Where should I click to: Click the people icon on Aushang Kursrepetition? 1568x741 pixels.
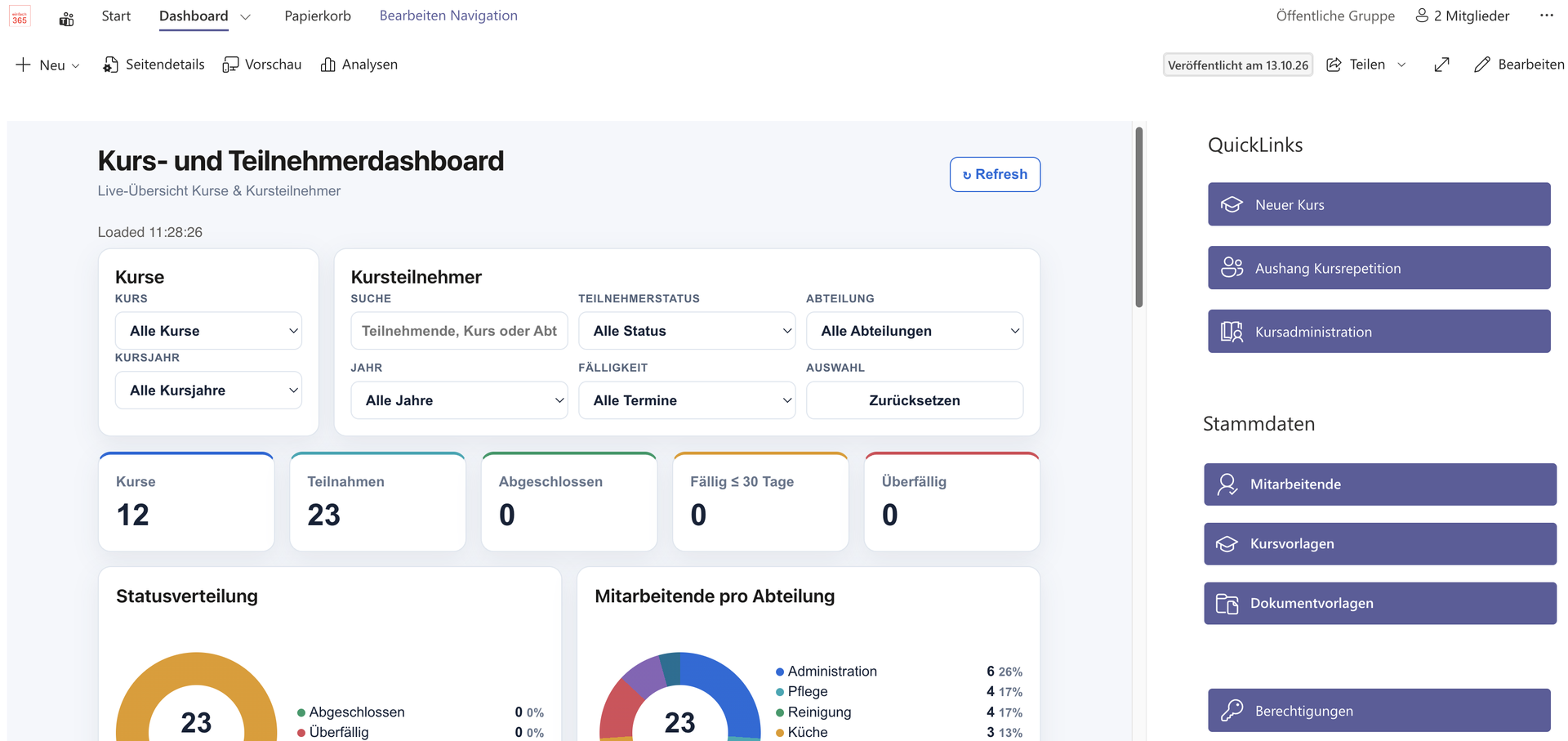[x=1232, y=268]
